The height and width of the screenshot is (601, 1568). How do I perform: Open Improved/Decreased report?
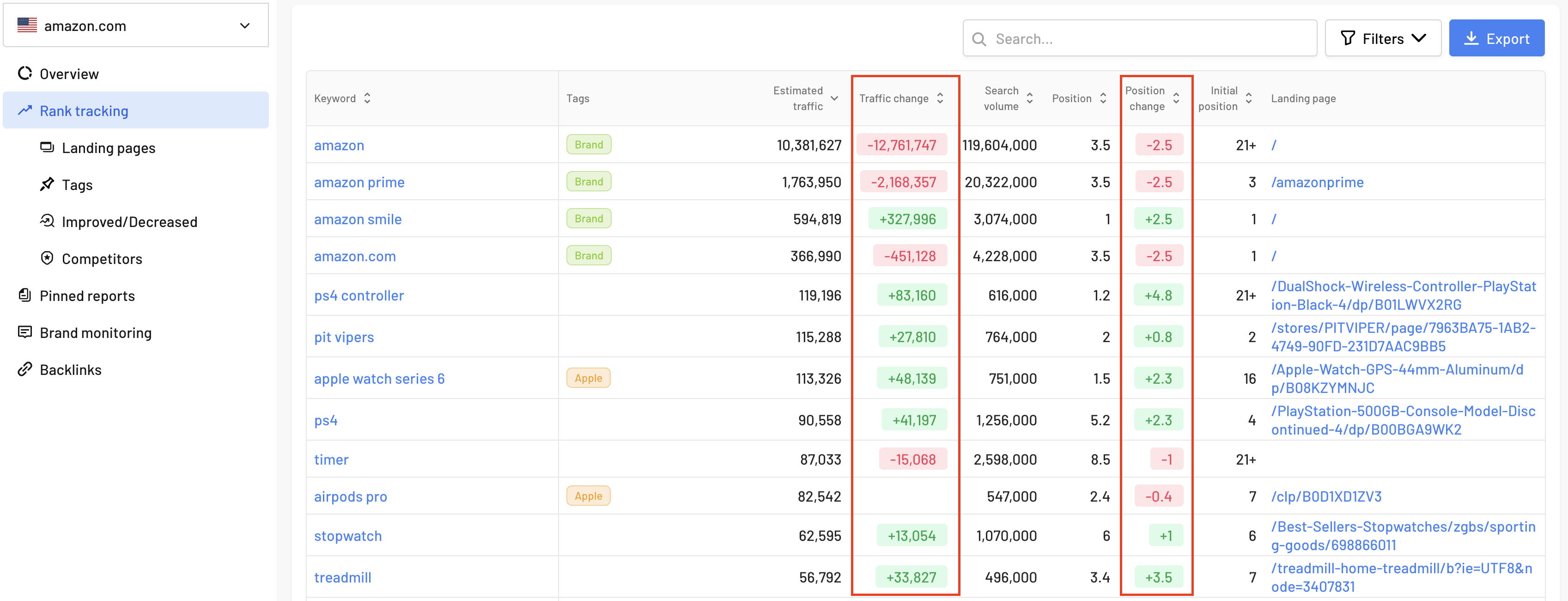coord(130,221)
